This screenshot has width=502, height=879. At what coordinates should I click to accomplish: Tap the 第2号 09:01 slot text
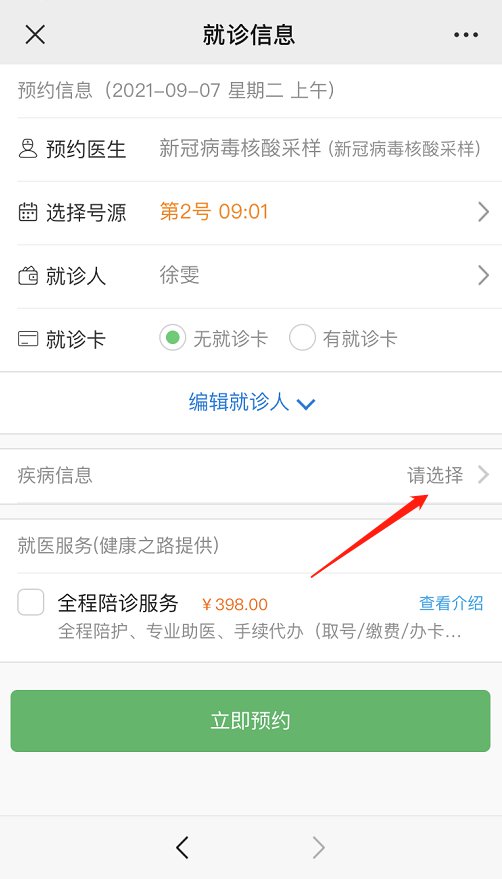point(214,212)
